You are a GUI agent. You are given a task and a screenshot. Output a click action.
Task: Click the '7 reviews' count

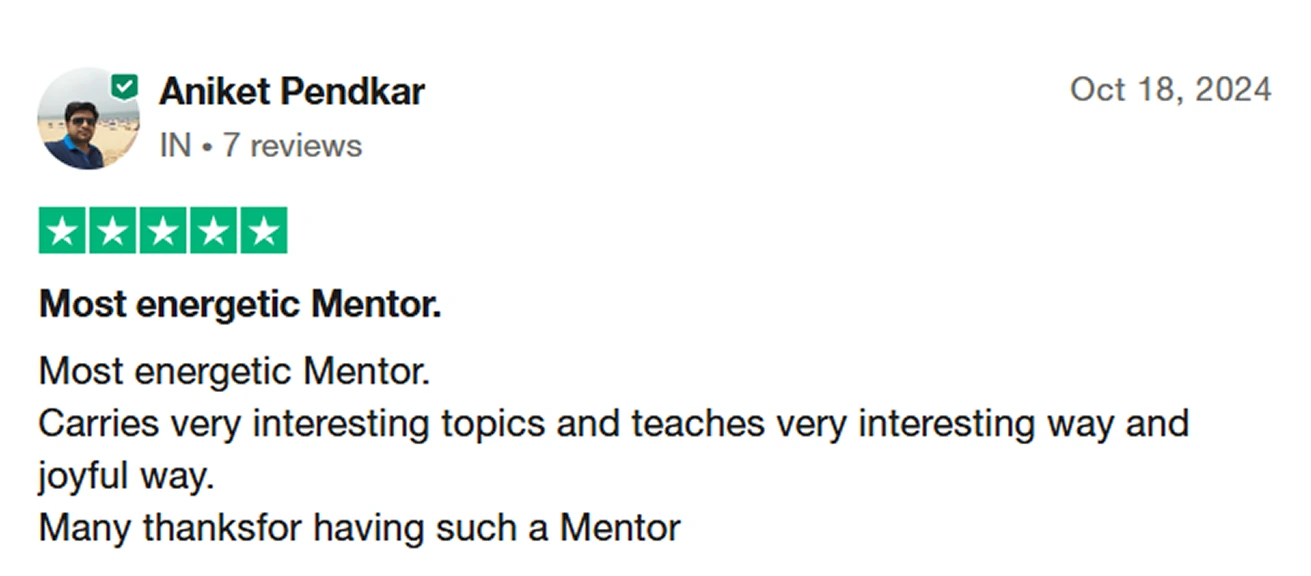292,146
